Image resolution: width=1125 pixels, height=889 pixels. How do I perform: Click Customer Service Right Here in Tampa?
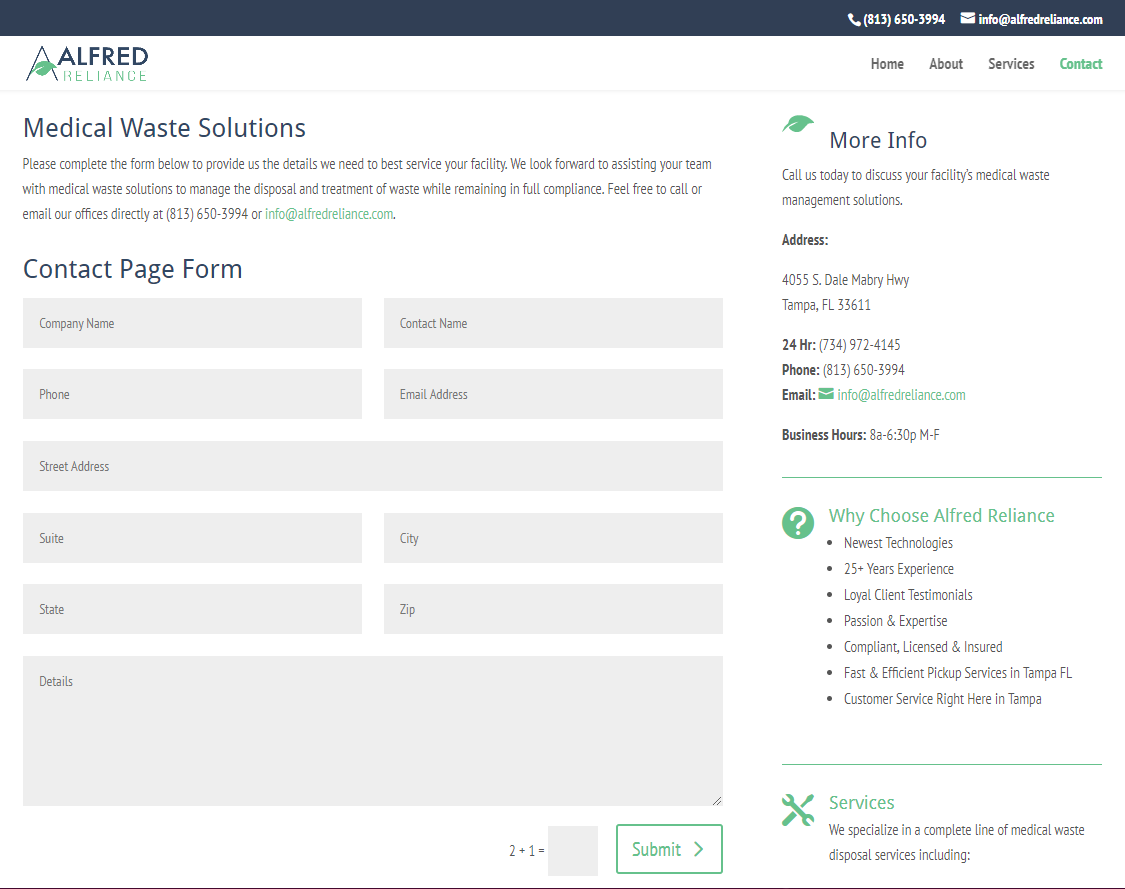942,699
